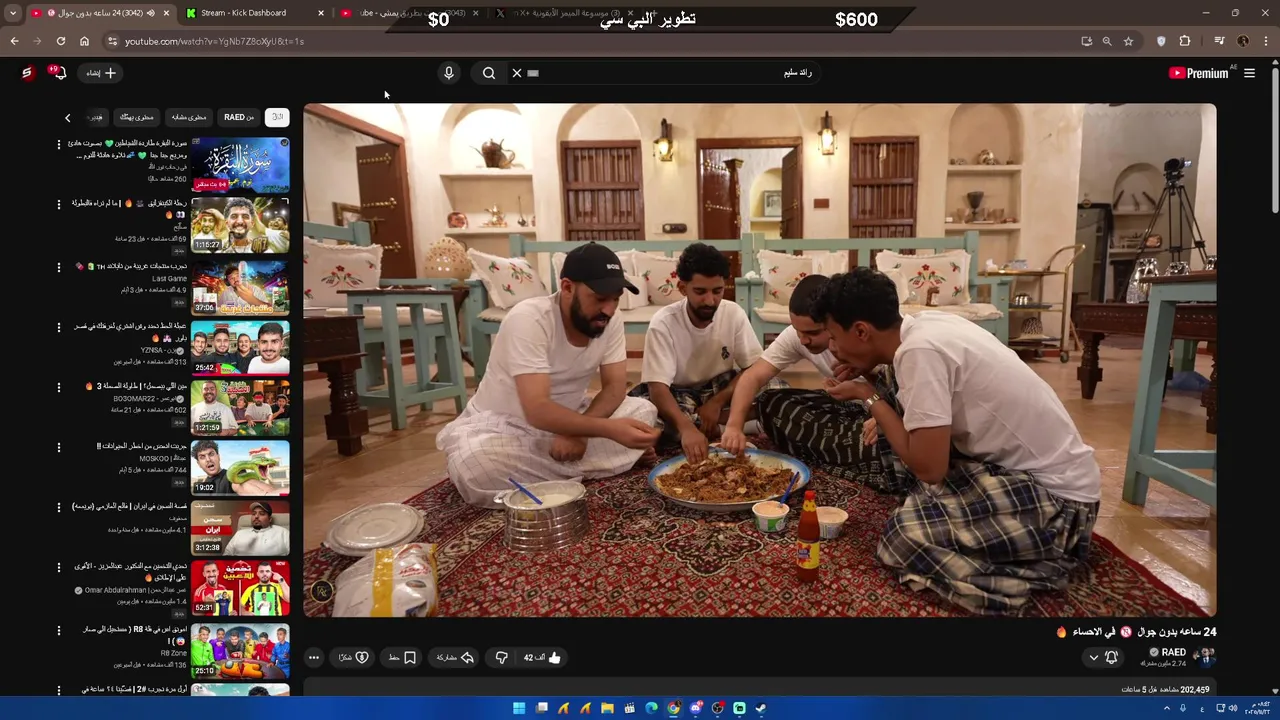Select the 'الكل' filter chip
The width and height of the screenshot is (1280, 720).
277,117
